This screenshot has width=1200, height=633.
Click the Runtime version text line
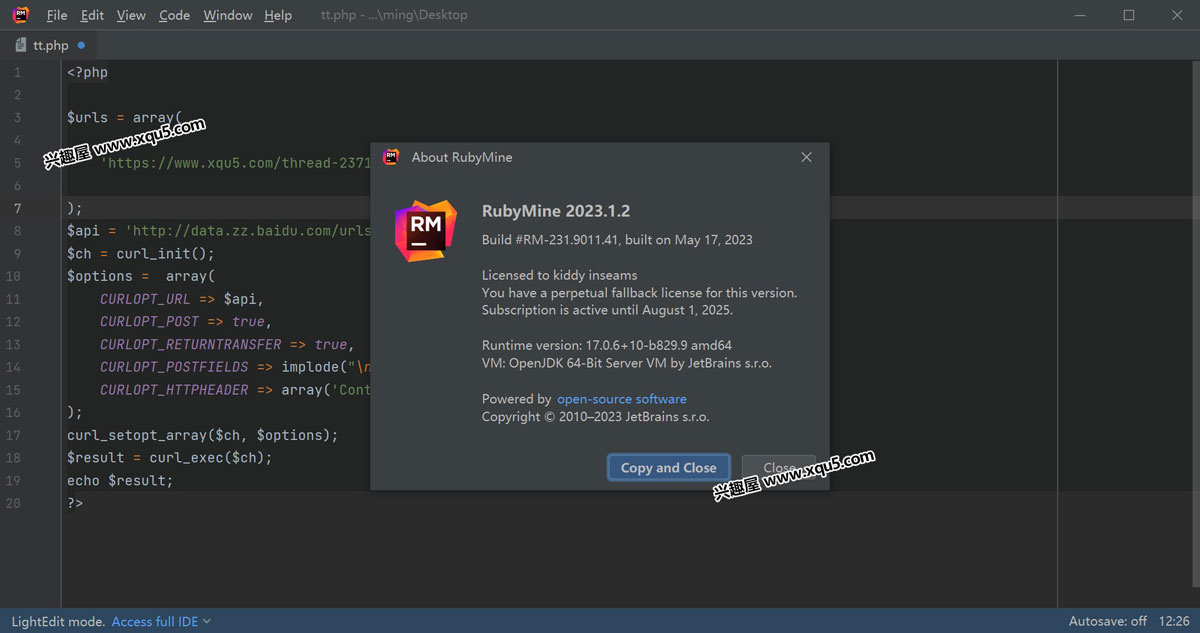click(607, 345)
